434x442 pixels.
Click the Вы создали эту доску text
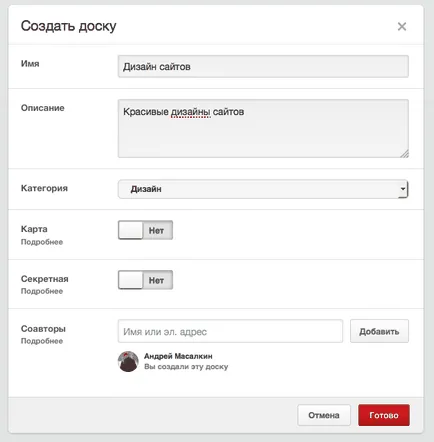(186, 367)
